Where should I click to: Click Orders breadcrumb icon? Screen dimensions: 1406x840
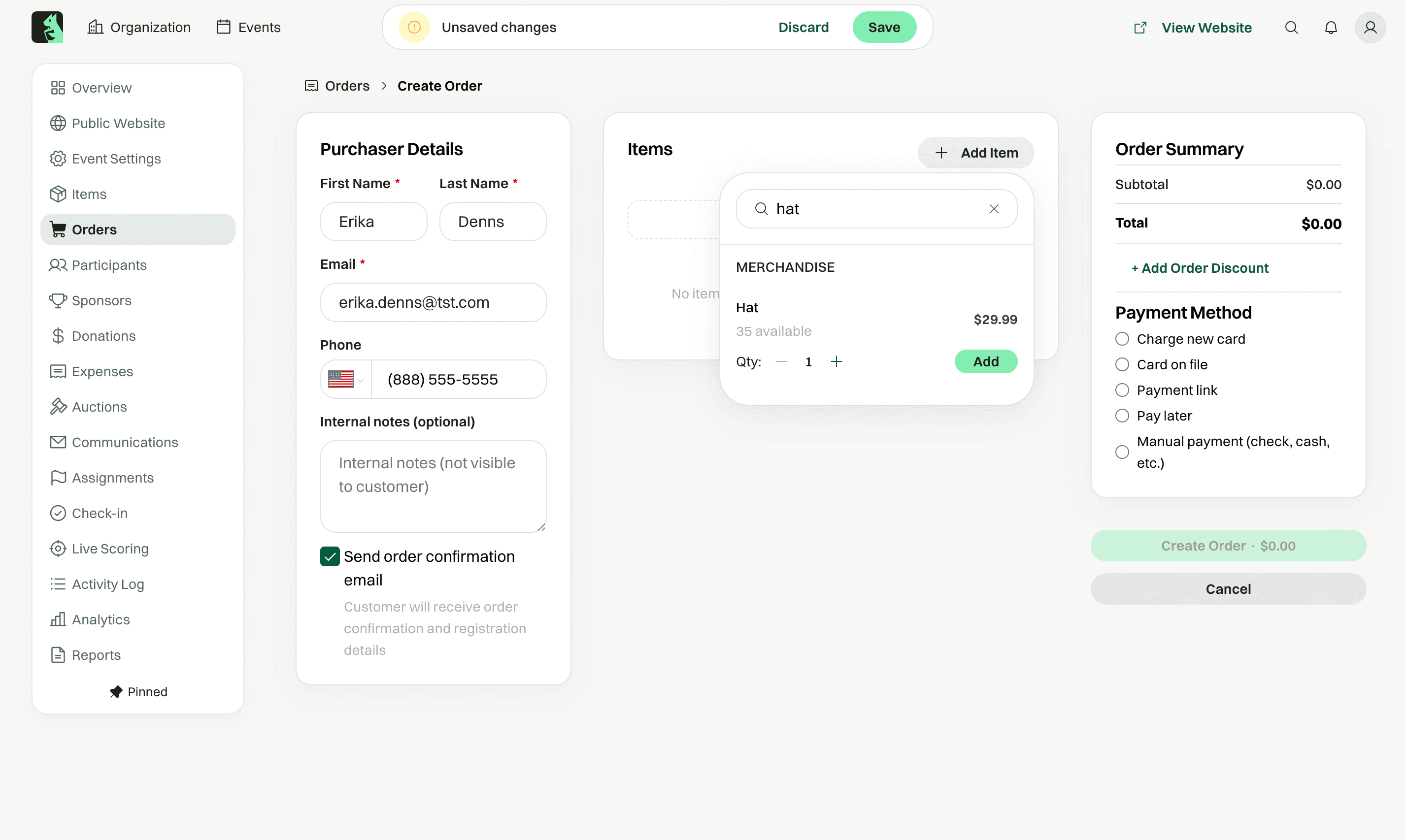pyautogui.click(x=311, y=86)
